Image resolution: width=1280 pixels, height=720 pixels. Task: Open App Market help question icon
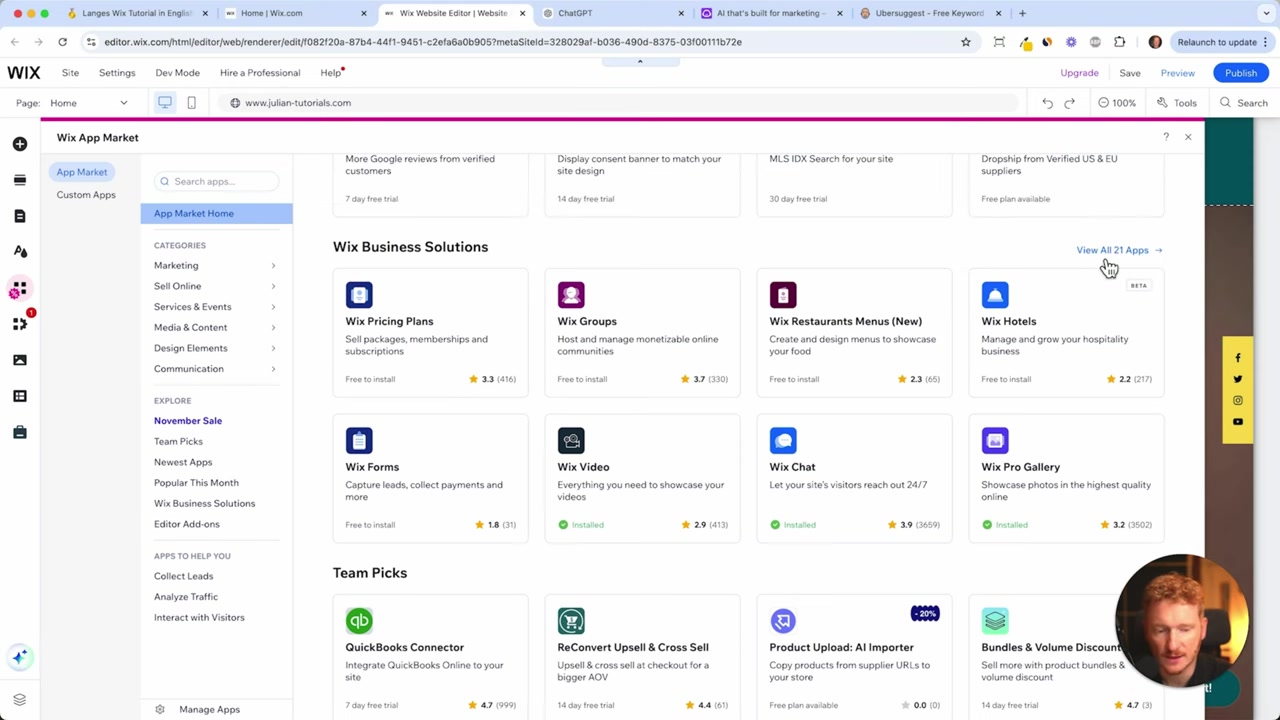(1165, 137)
